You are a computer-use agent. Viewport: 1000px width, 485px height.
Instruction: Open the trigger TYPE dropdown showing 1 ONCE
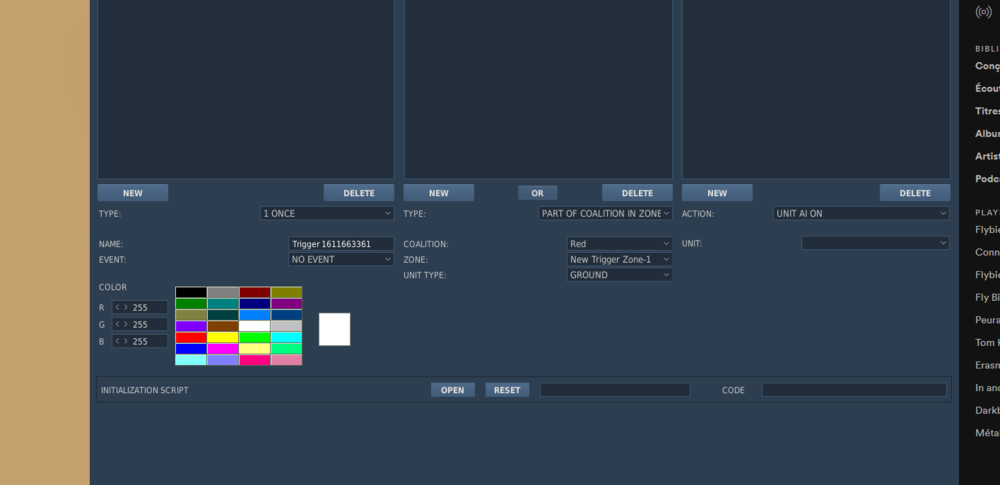[327, 213]
